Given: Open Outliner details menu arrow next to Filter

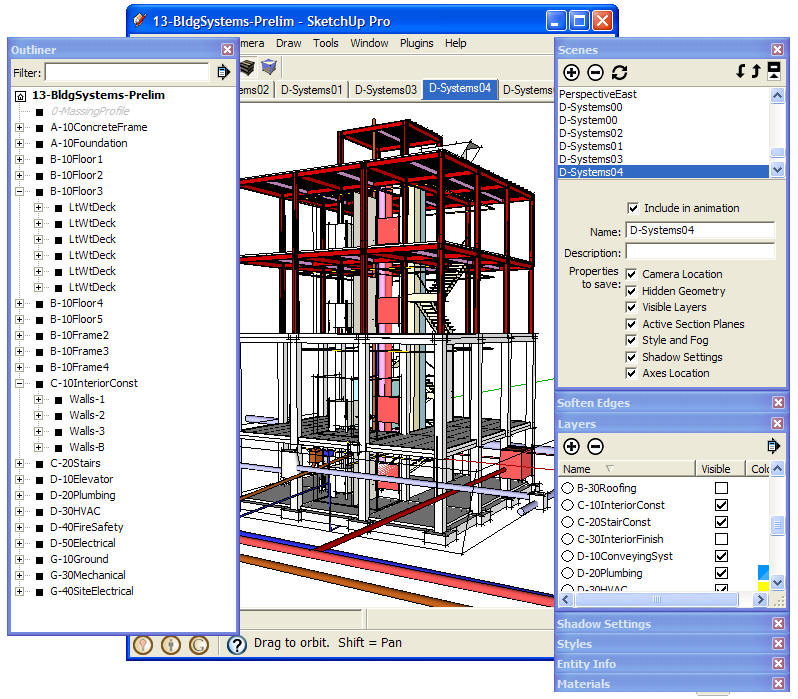Looking at the screenshot, I should pos(223,72).
